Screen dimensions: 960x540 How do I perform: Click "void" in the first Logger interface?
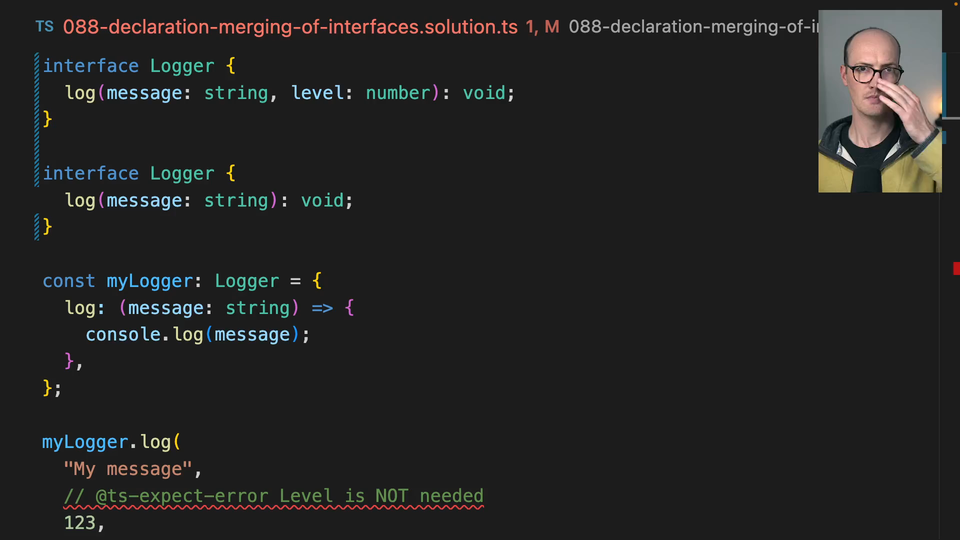[484, 93]
